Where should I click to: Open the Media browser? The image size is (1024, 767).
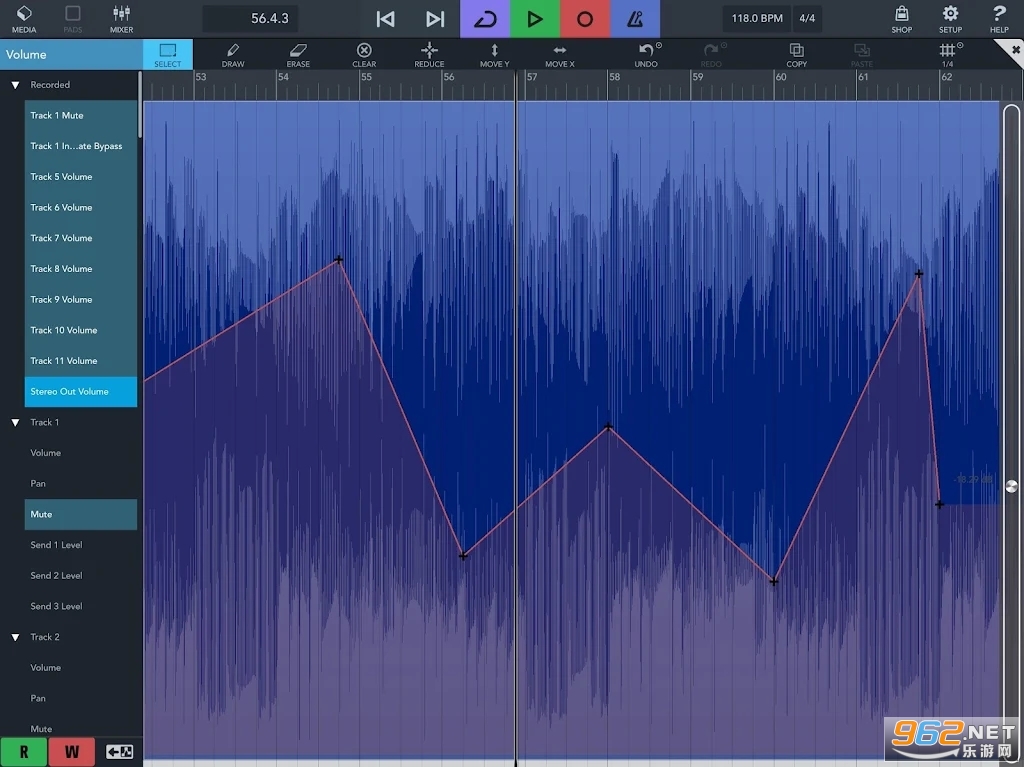coord(24,18)
